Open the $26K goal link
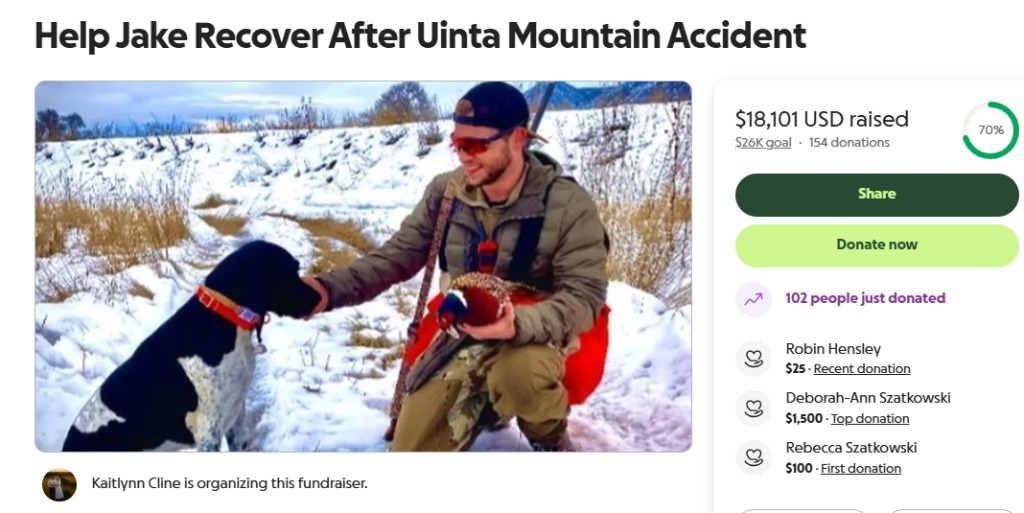Viewport: 1024px width, 513px height. point(763,142)
